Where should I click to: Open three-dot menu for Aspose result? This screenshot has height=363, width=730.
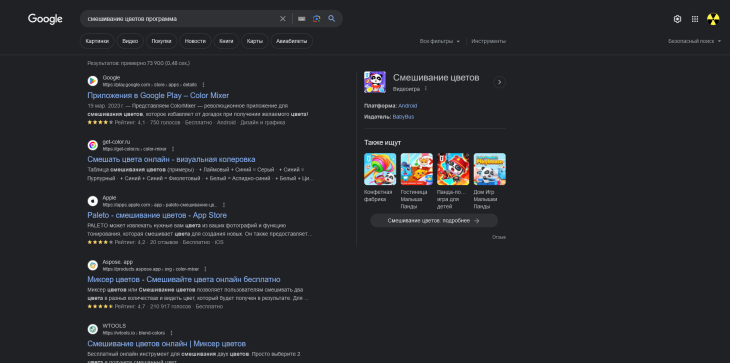[205, 269]
